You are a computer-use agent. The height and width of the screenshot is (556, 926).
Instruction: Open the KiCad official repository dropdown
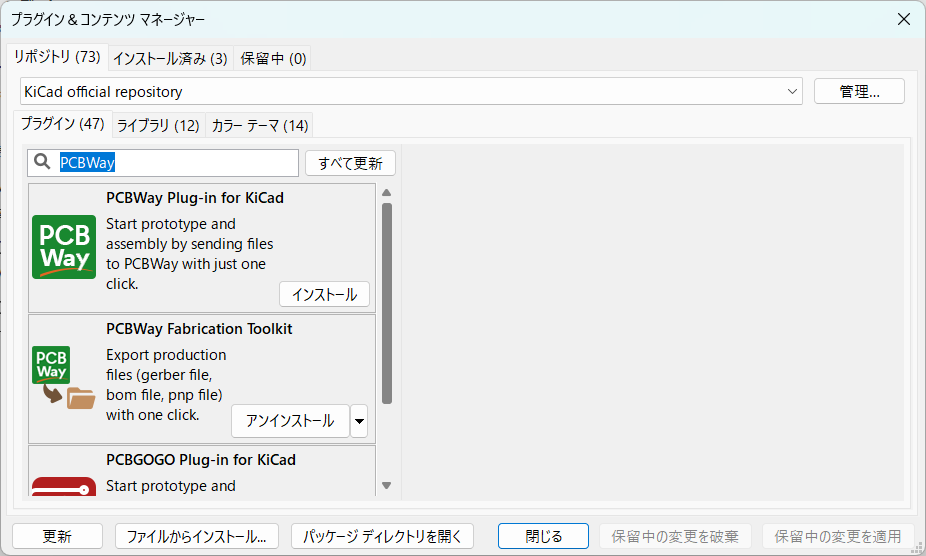point(411,92)
